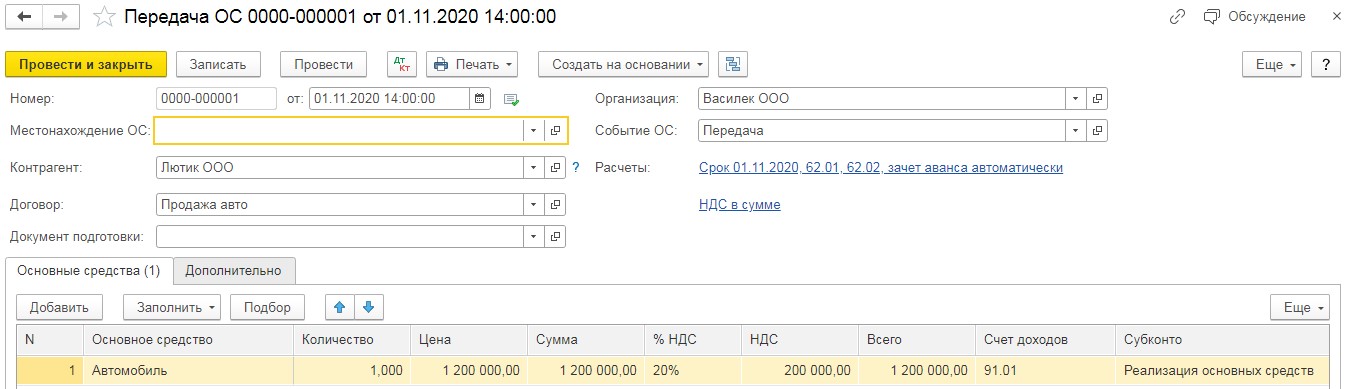Open Лютик ООО contractor card icon
This screenshot has width=1348, height=389.
(x=555, y=168)
